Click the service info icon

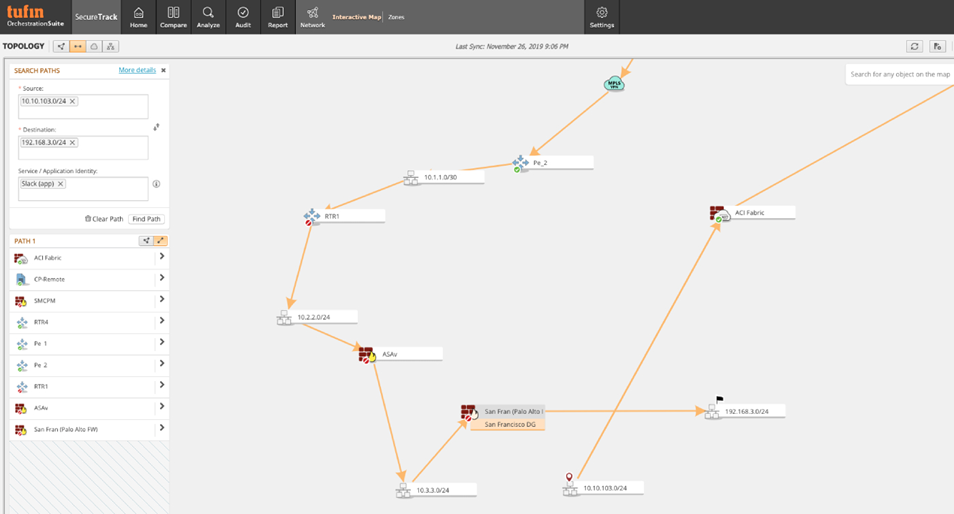[156, 184]
